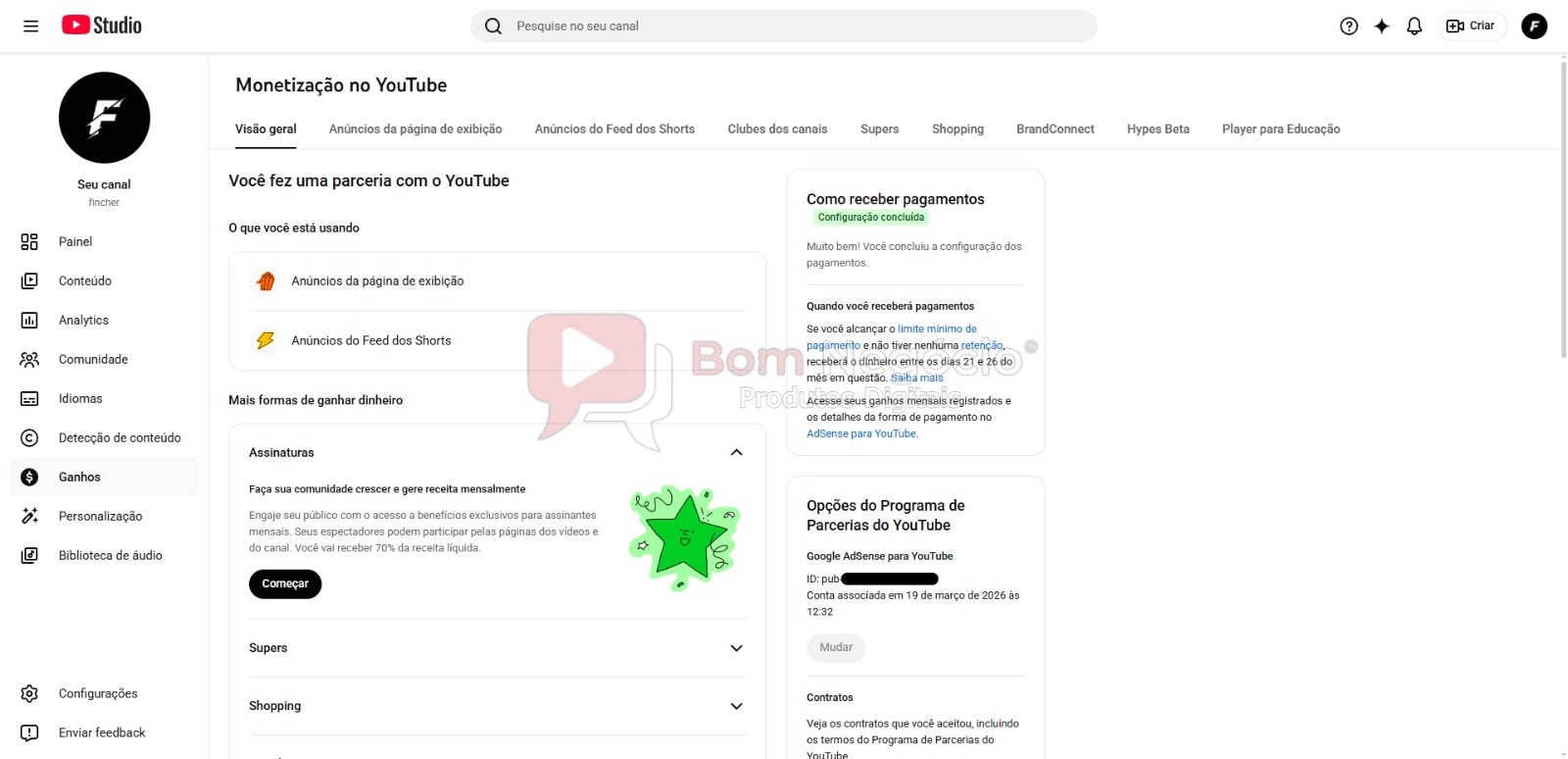
Task: Open the hamburger navigation menu
Action: pos(30,26)
